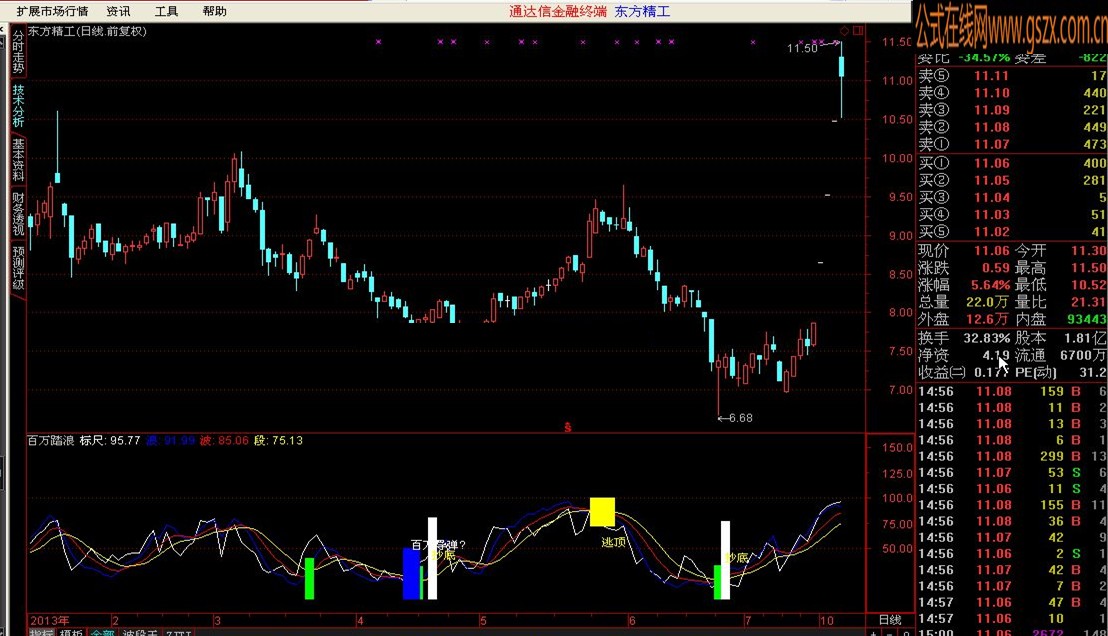Screen dimensions: 1108x636
Task: Open the 帮助 menu
Action: pyautogui.click(x=214, y=11)
